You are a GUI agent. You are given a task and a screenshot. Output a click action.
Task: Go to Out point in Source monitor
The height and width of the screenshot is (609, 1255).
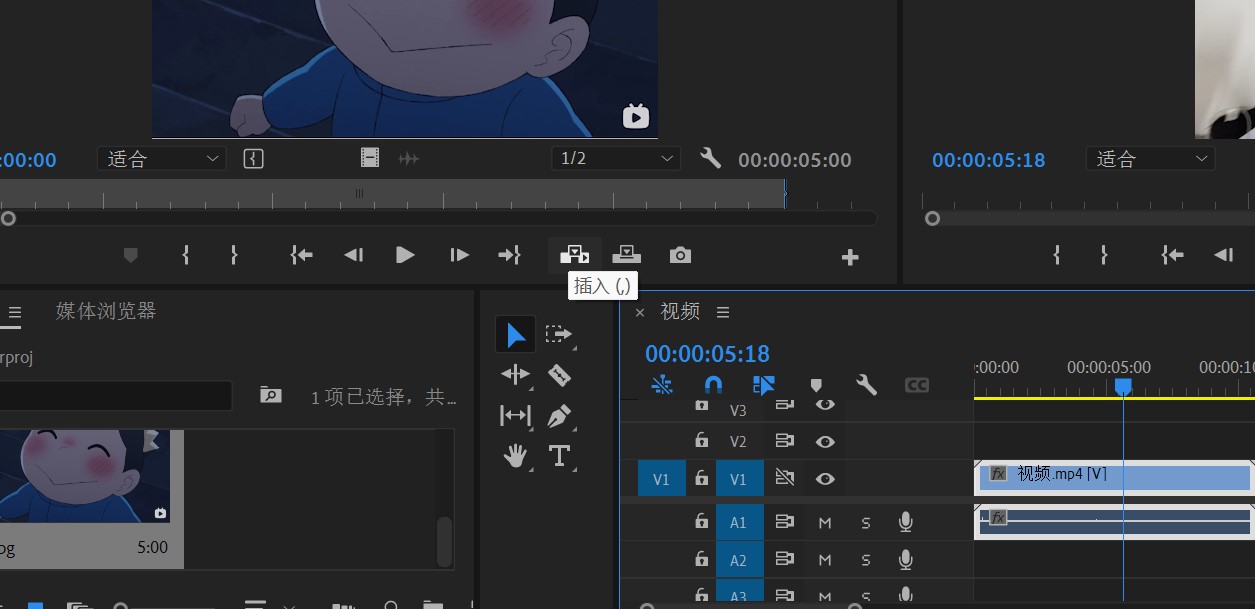pyautogui.click(x=509, y=255)
